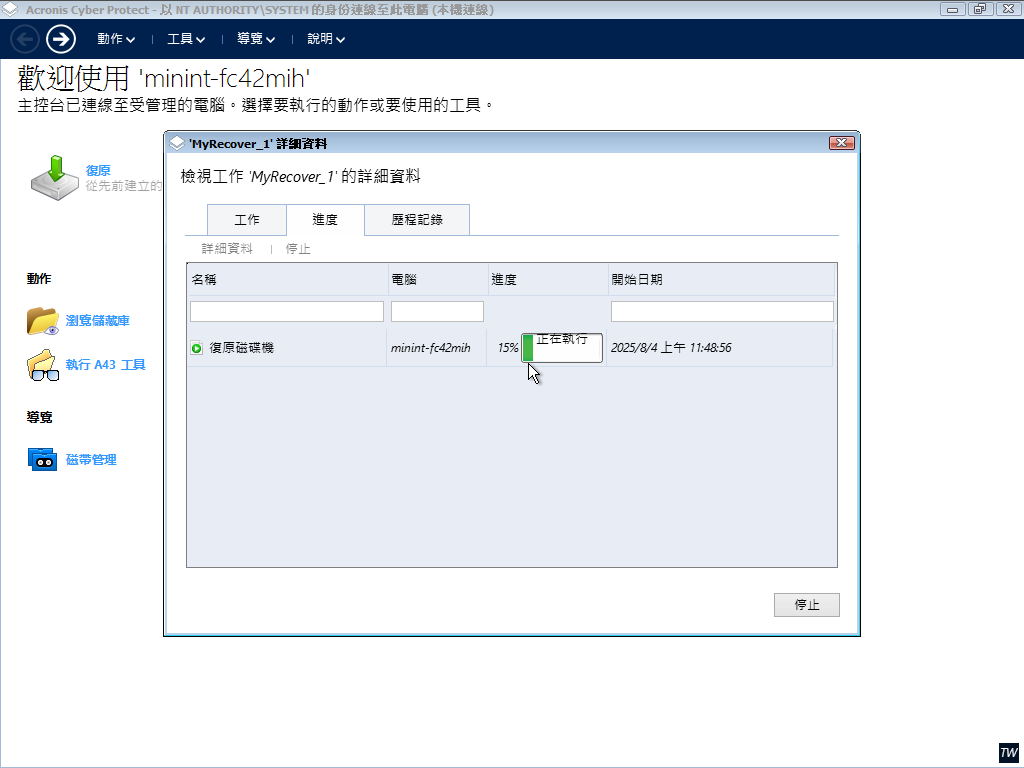Click the 開始日期 column filter field
The height and width of the screenshot is (768, 1024).
tap(722, 312)
